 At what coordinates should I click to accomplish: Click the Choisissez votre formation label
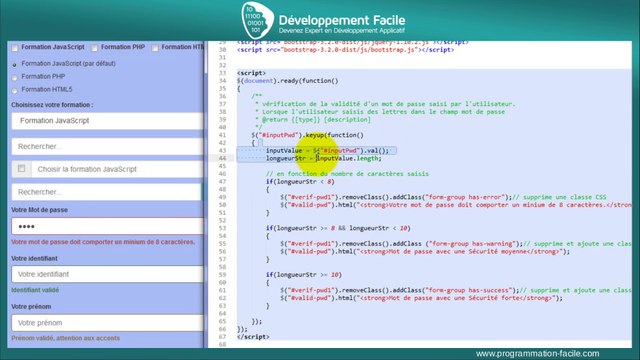click(x=52, y=105)
